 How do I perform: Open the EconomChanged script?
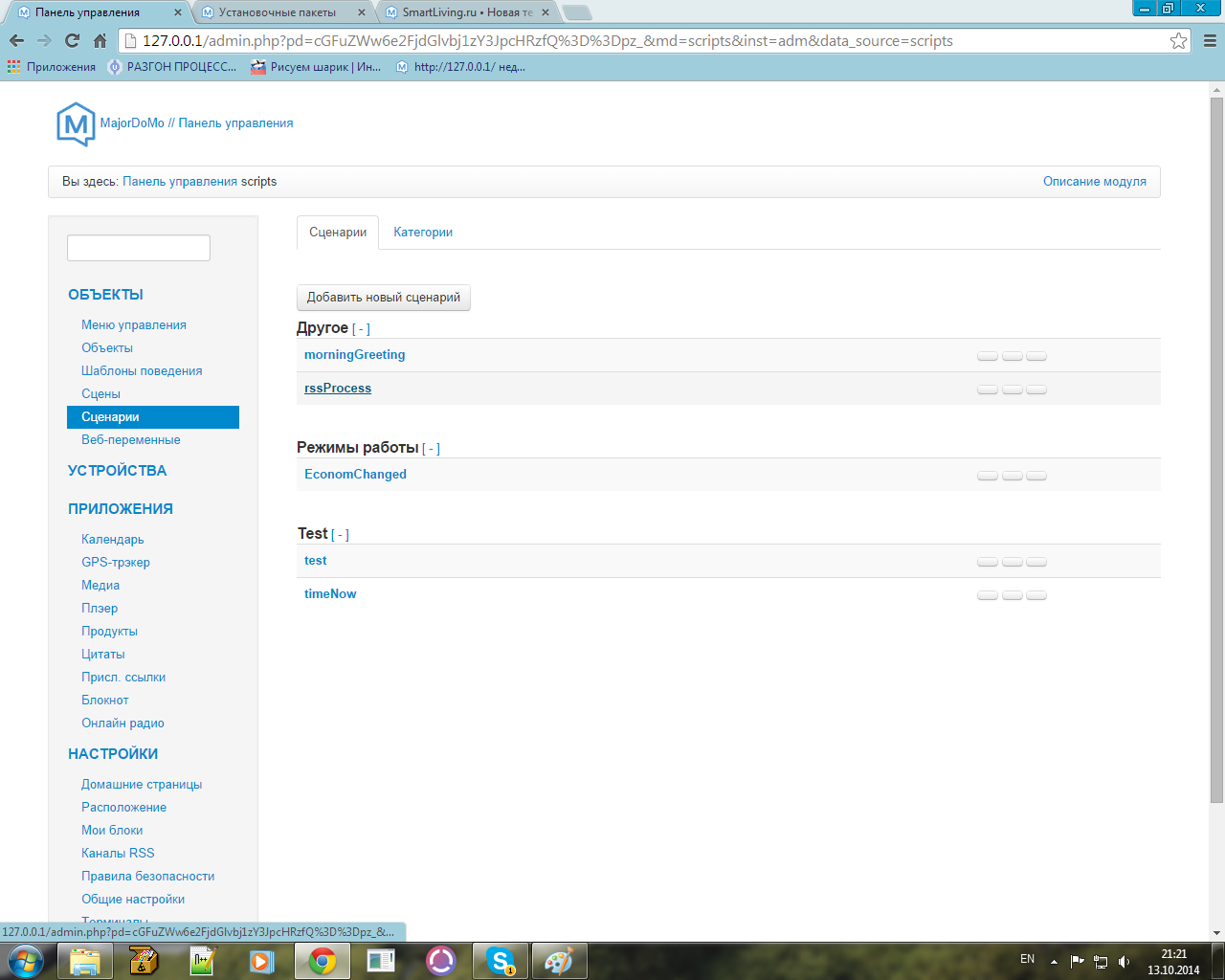click(355, 475)
